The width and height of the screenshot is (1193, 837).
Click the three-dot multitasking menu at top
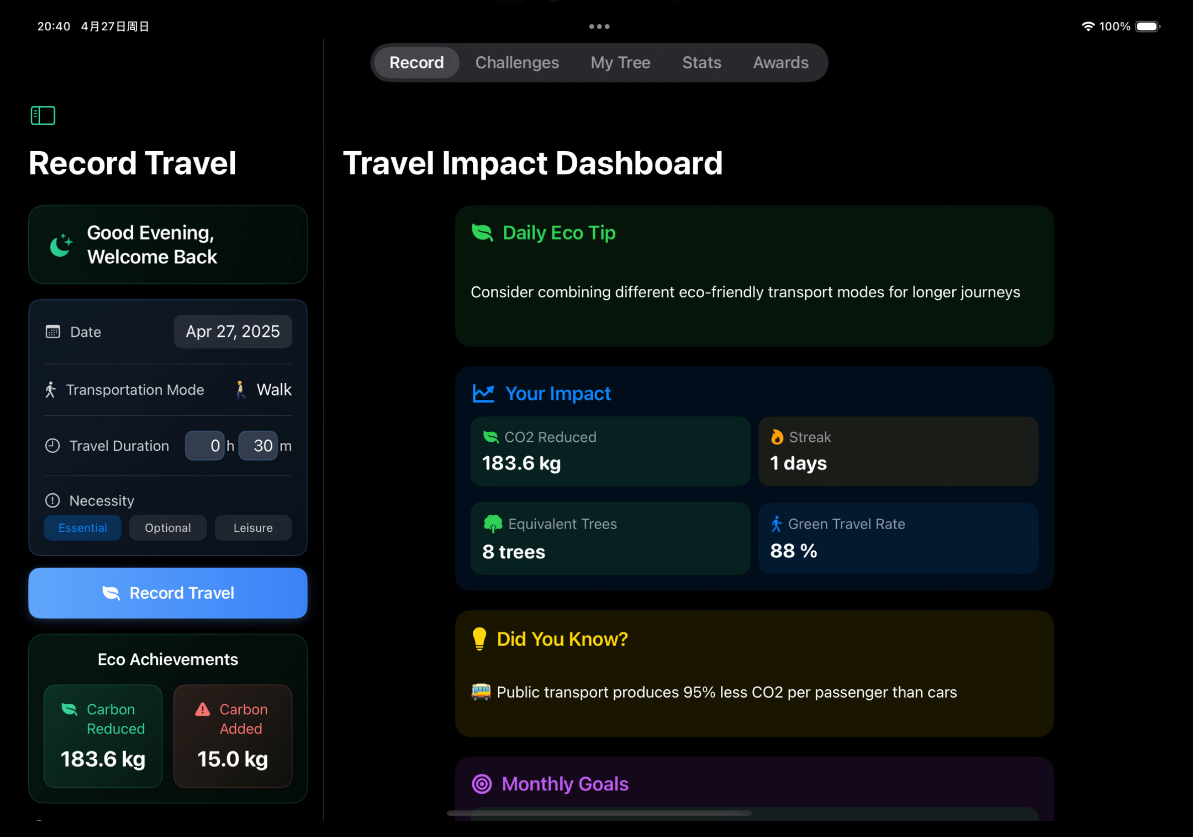[x=600, y=27]
